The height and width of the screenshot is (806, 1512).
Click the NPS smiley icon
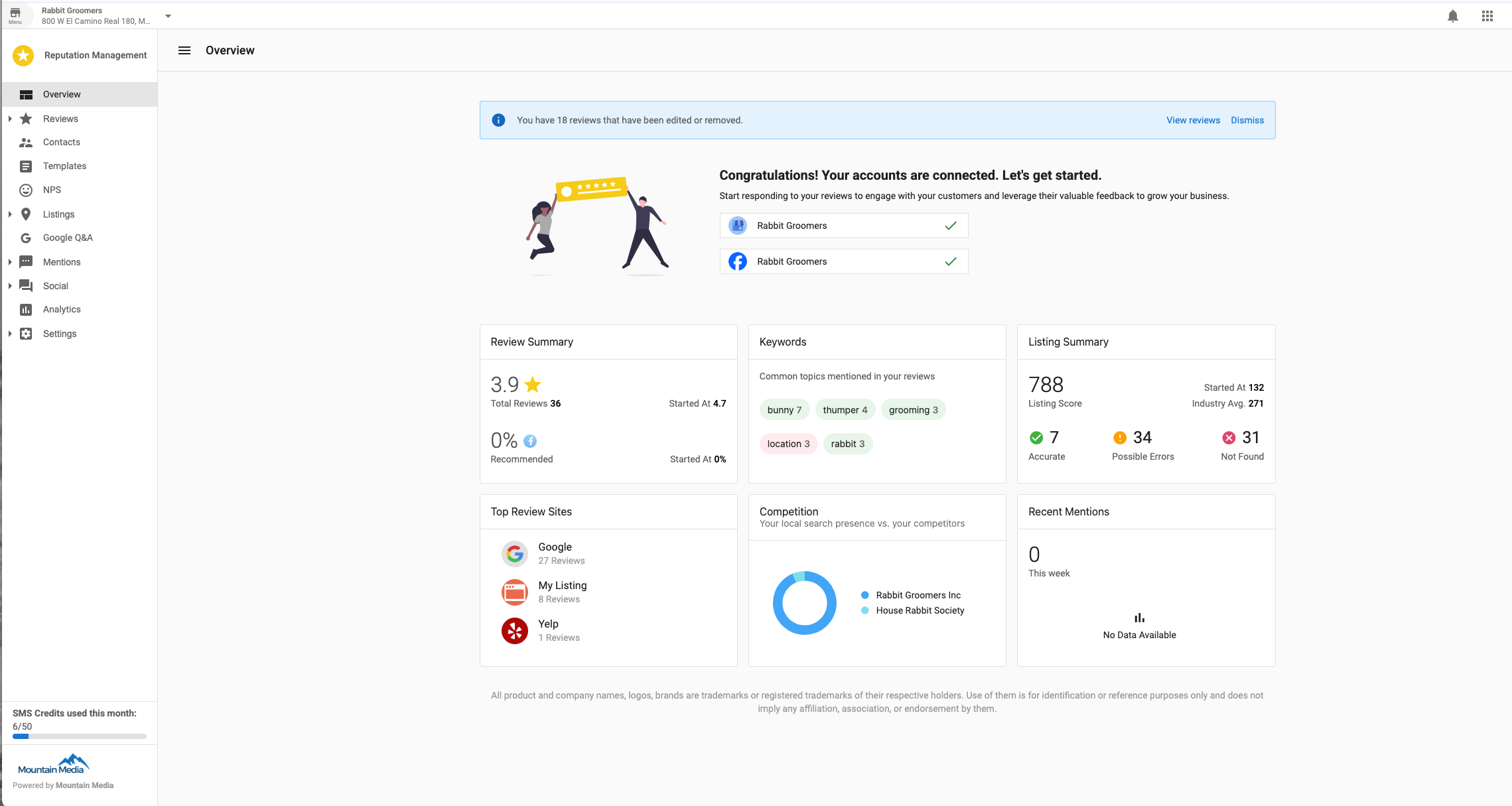pos(25,190)
